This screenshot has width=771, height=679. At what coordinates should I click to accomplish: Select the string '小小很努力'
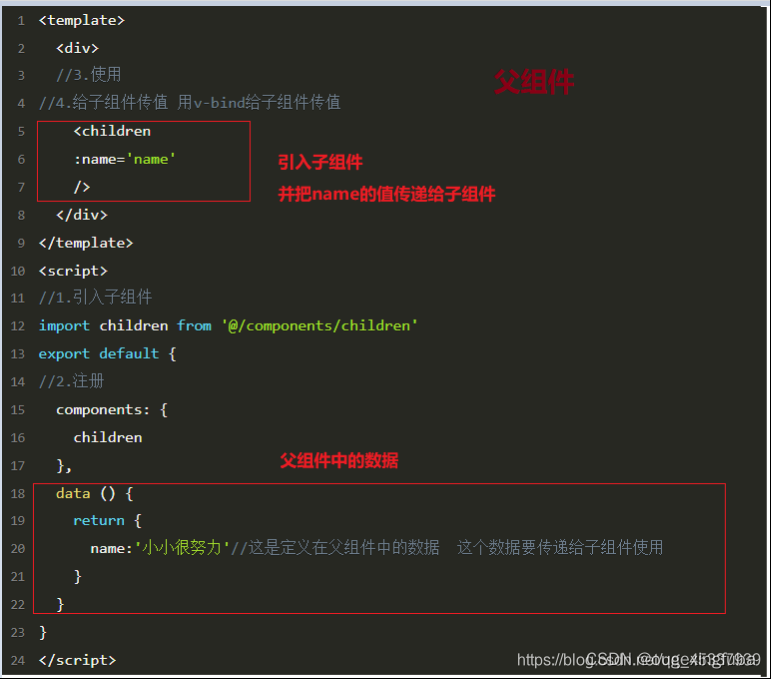click(182, 548)
